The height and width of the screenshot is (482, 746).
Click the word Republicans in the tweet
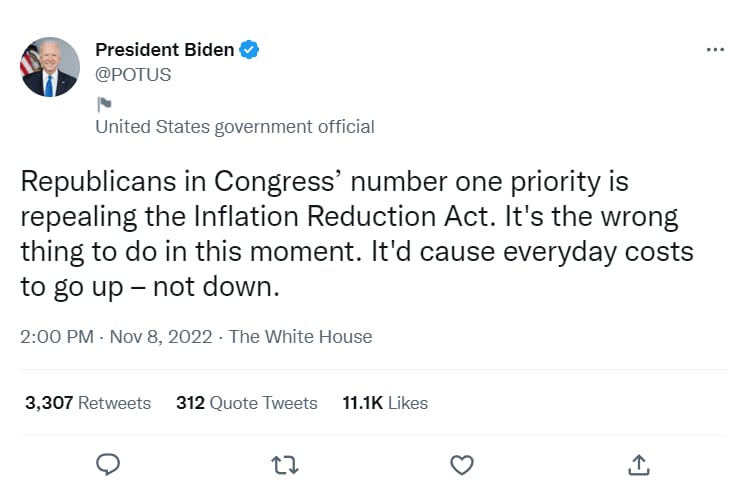(x=98, y=182)
